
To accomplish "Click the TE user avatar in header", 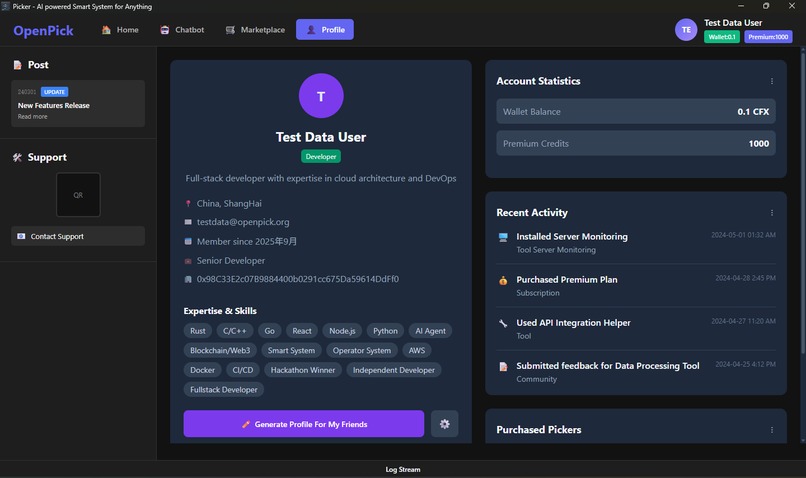I will pos(686,30).
